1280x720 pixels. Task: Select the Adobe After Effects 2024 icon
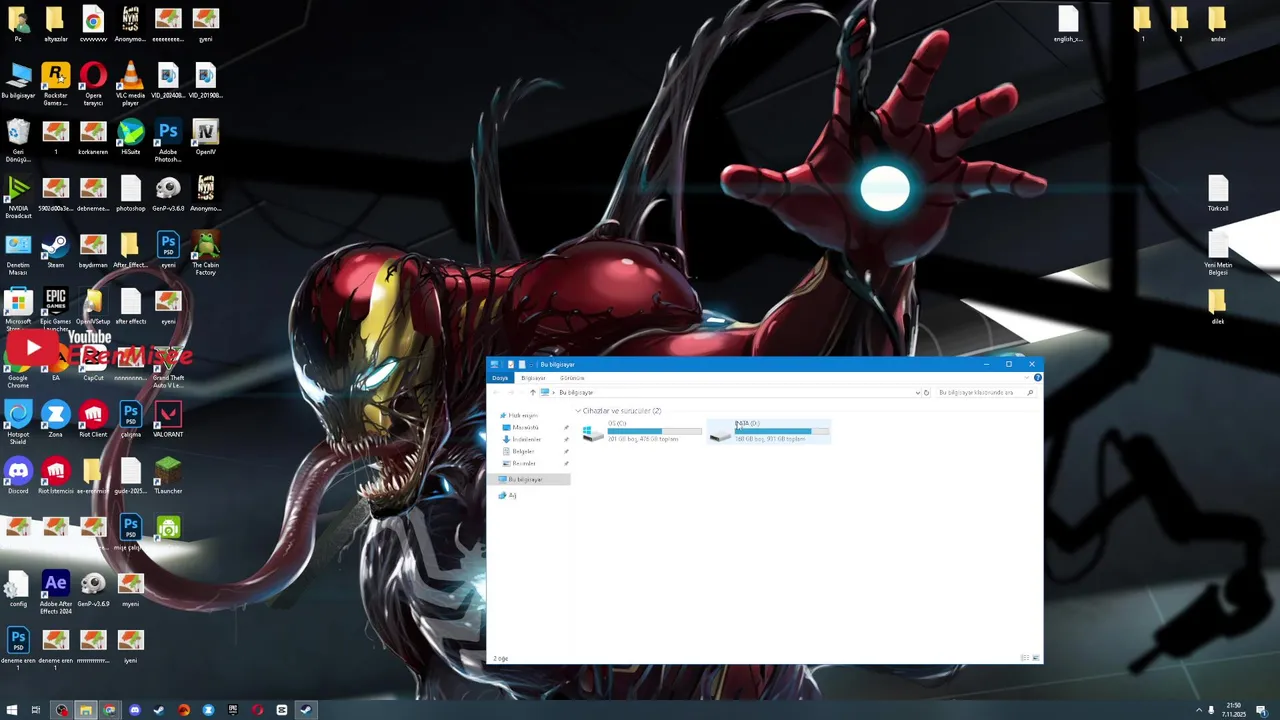[x=56, y=592]
